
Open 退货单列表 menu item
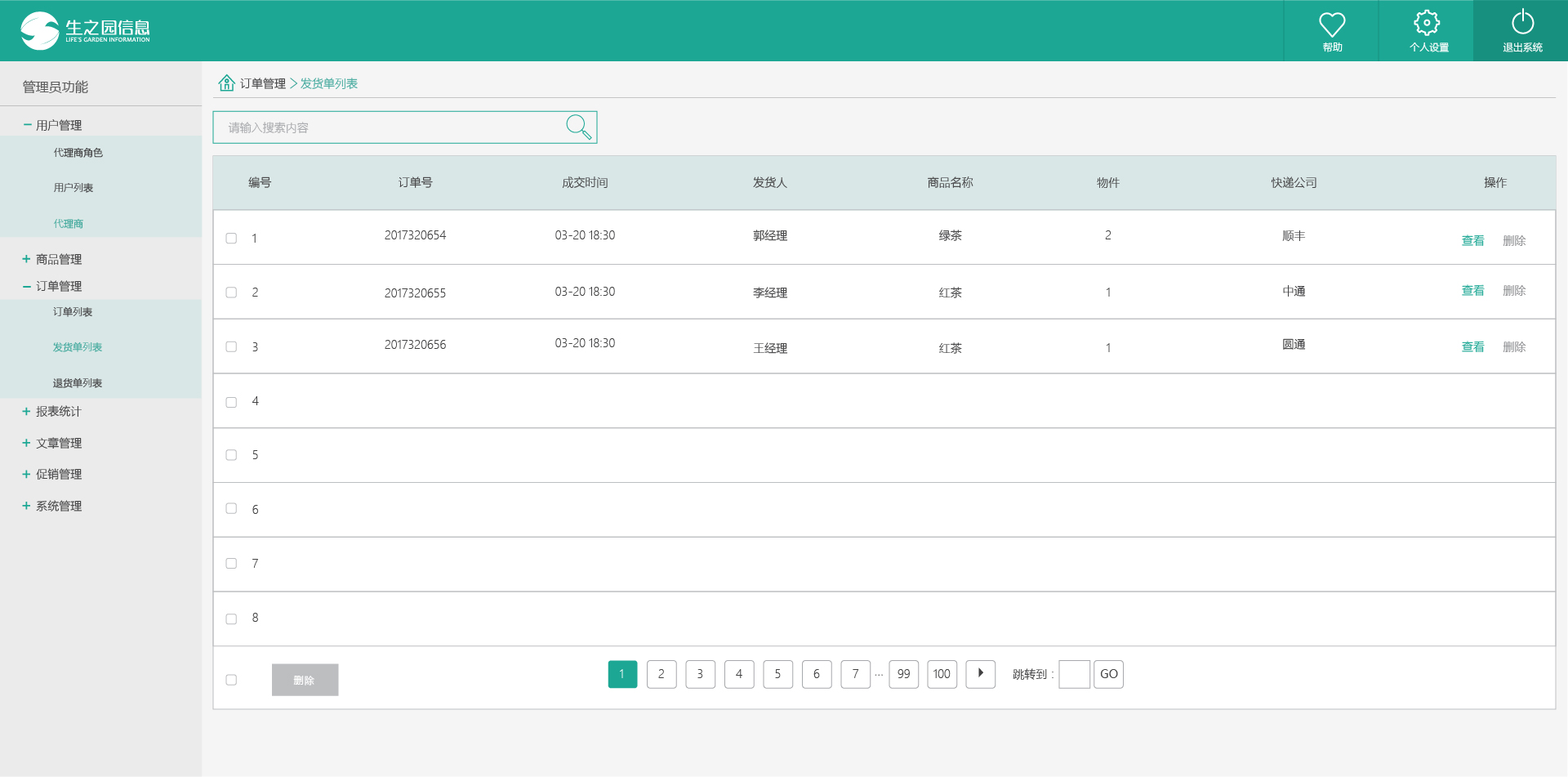coord(78,383)
